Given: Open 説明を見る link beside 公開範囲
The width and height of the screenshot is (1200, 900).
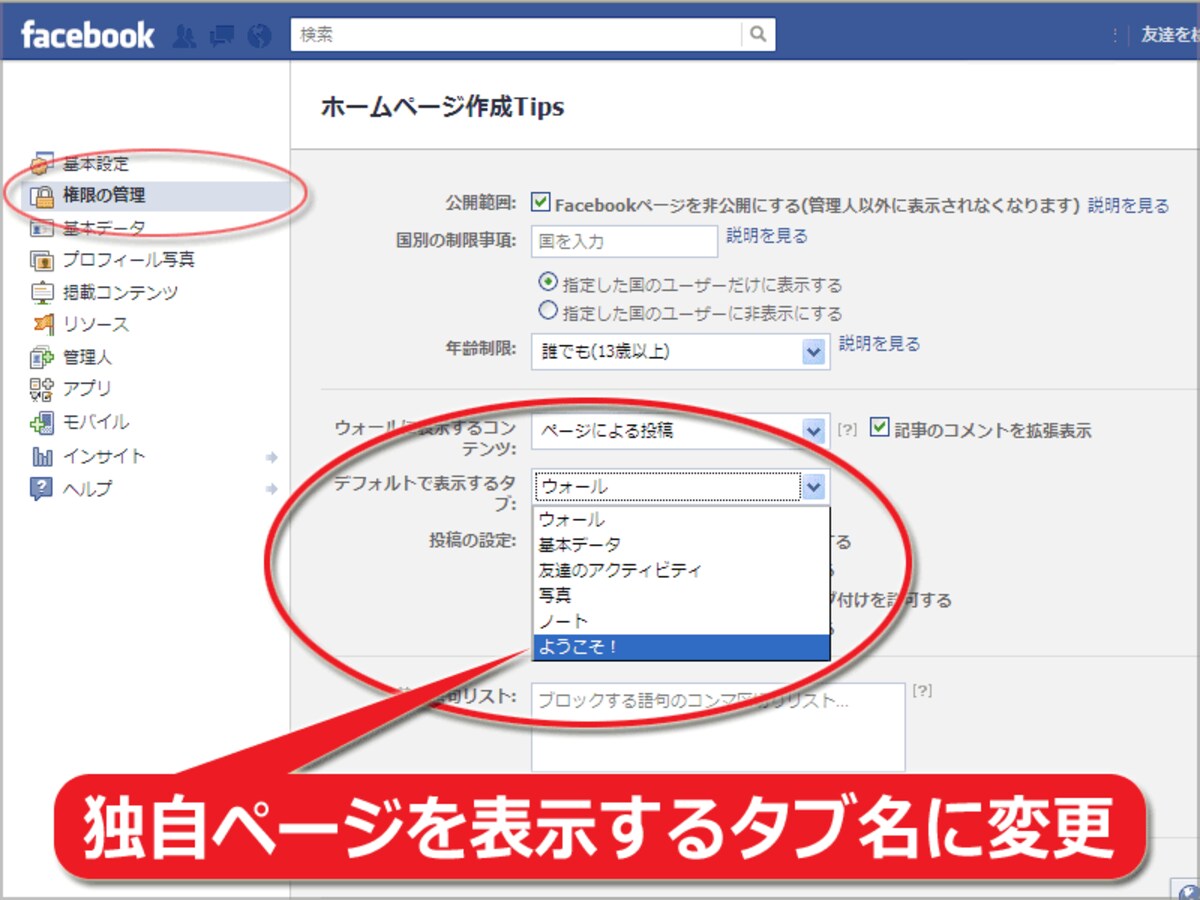Looking at the screenshot, I should (x=1128, y=205).
